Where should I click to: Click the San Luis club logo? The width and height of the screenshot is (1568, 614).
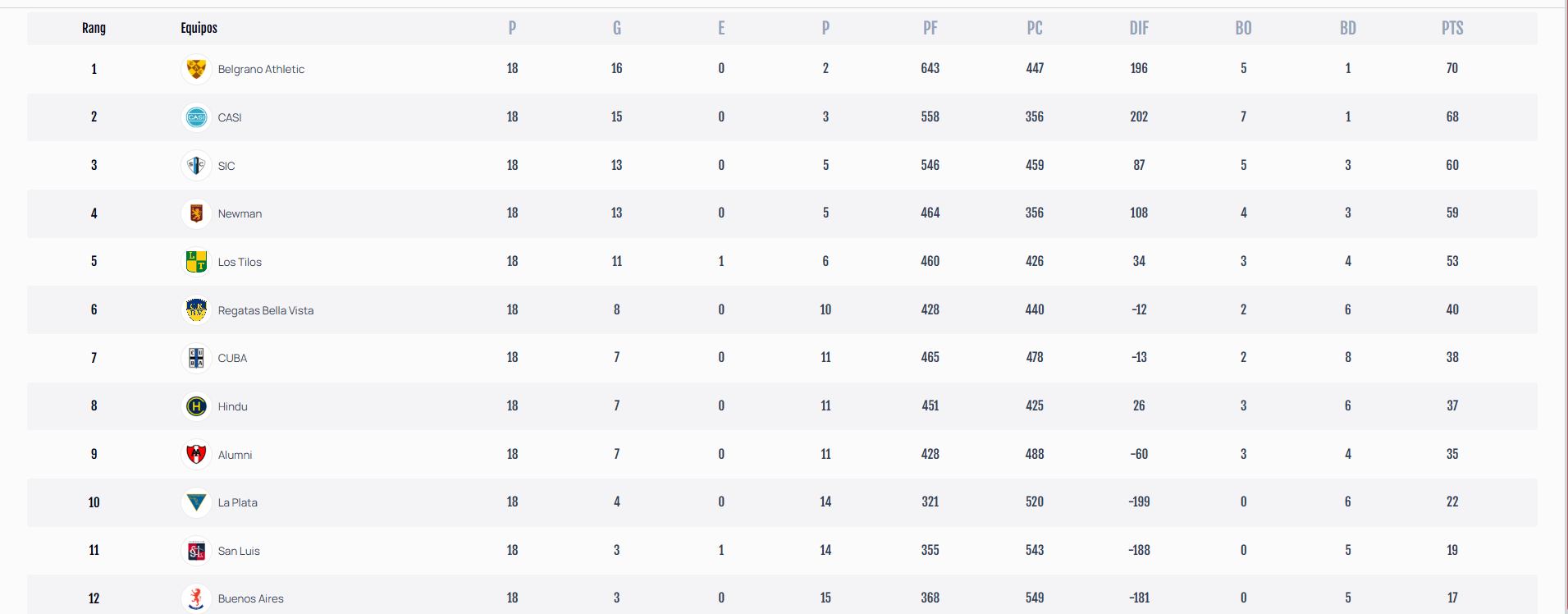(x=196, y=551)
